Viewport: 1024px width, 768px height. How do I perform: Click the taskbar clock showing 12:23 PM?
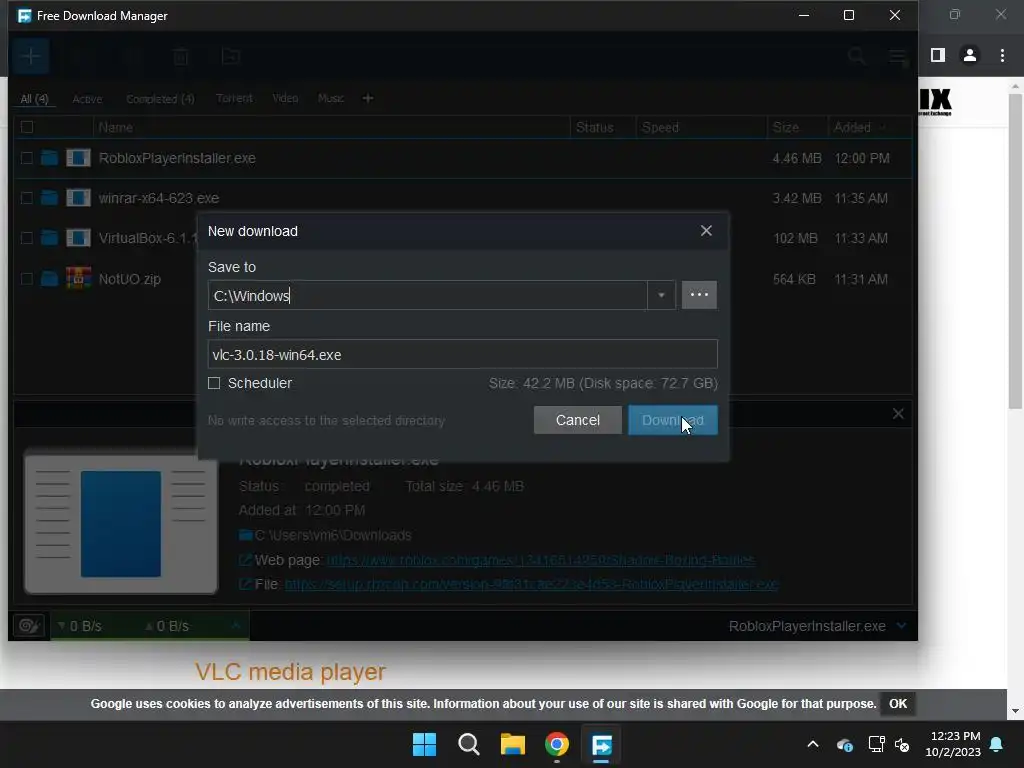click(953, 744)
